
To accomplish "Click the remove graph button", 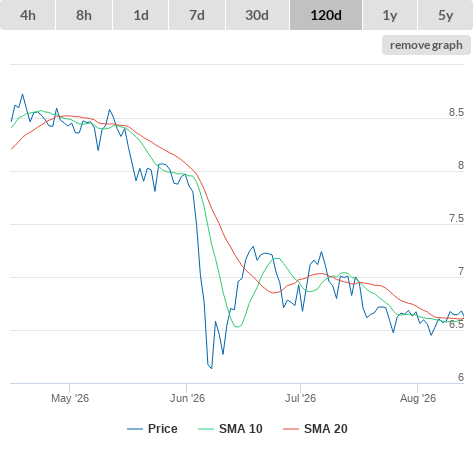I will (x=426, y=45).
